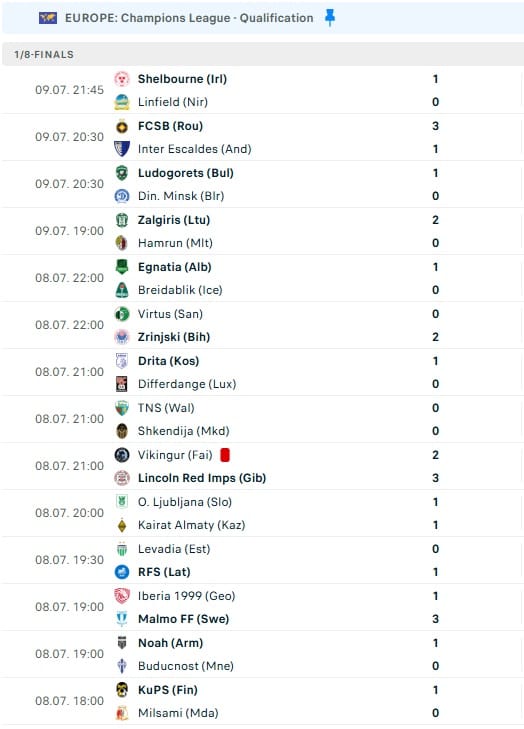
Task: Open Lincoln Red Imps team name
Action: [202, 478]
